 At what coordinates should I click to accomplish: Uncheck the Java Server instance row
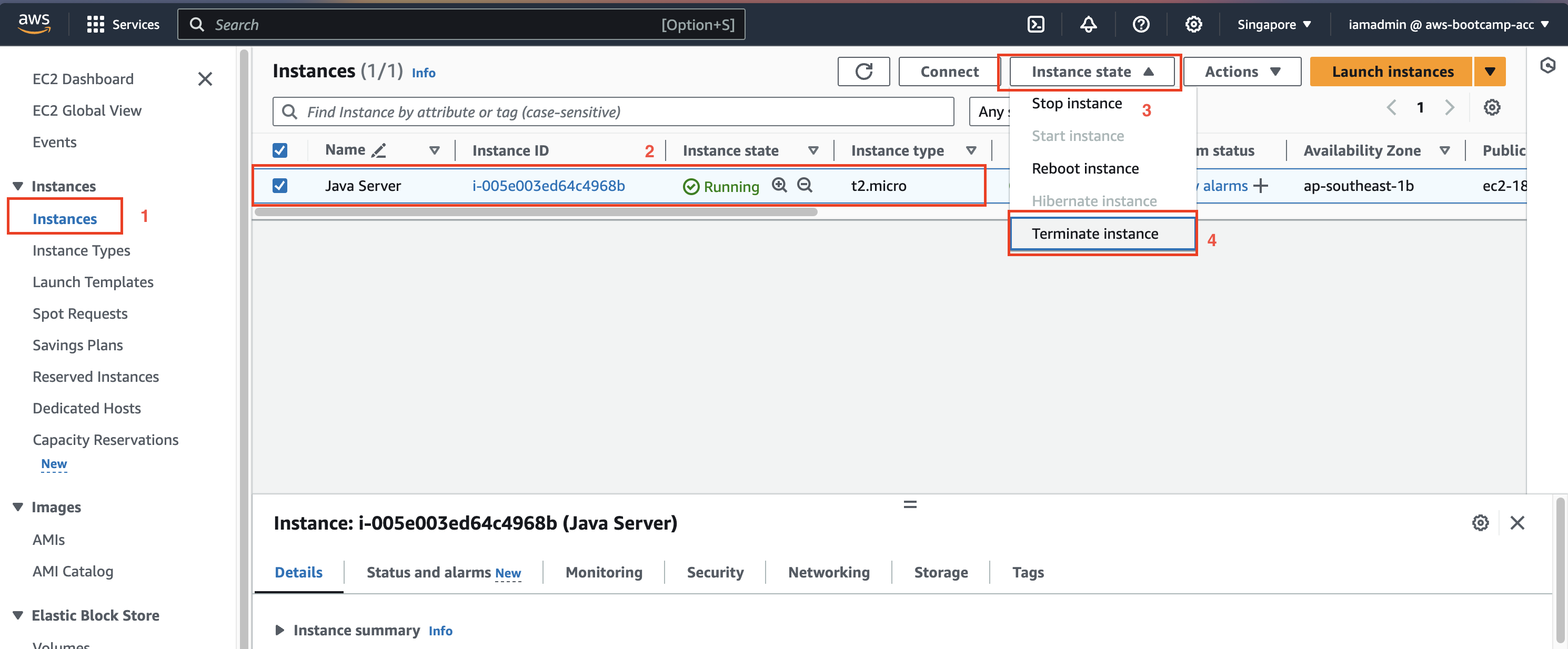point(280,186)
